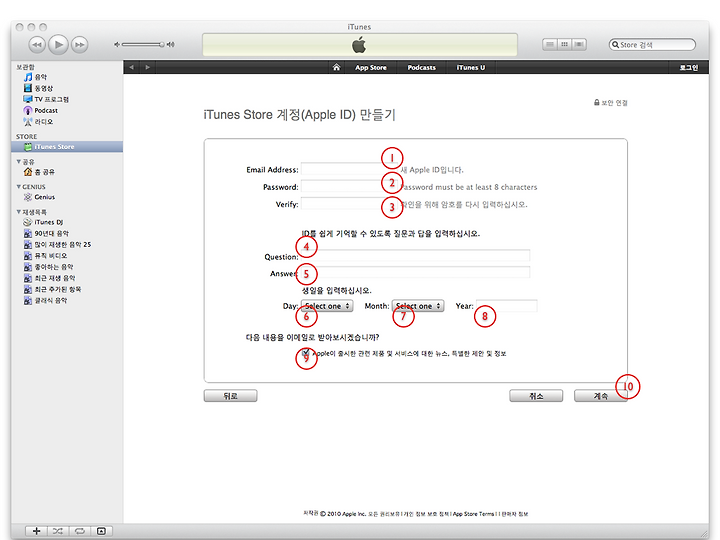Toggle shuffle at the bottom bar
This screenshot has width=720, height=540.
(x=58, y=531)
